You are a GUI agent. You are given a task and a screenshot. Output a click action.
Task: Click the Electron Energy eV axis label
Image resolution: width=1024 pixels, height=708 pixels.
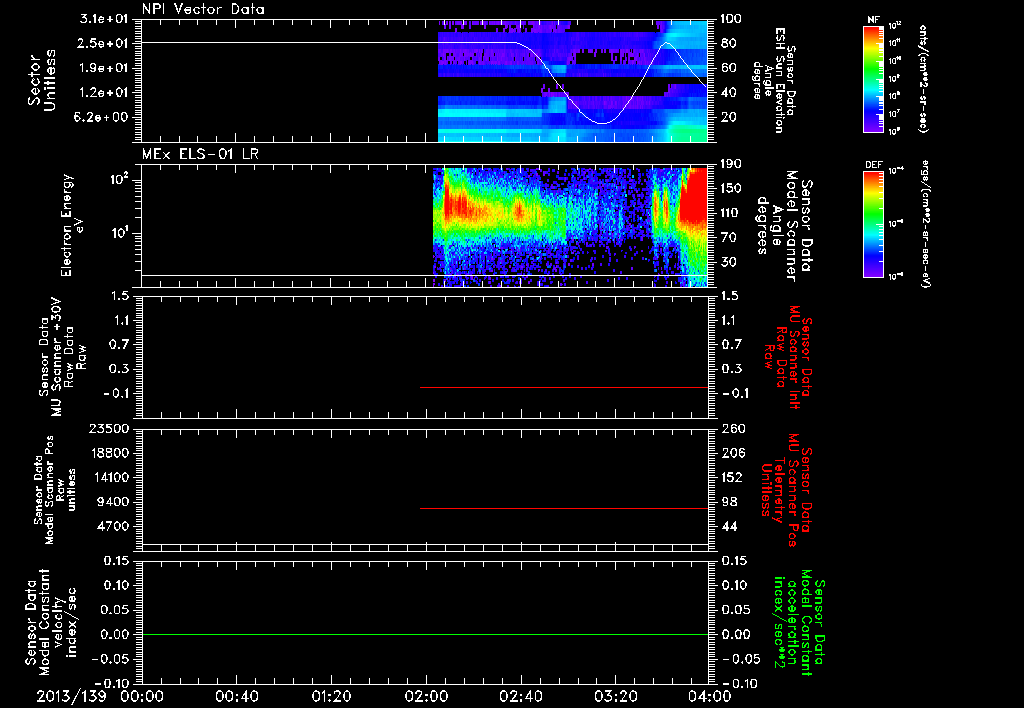coord(72,225)
